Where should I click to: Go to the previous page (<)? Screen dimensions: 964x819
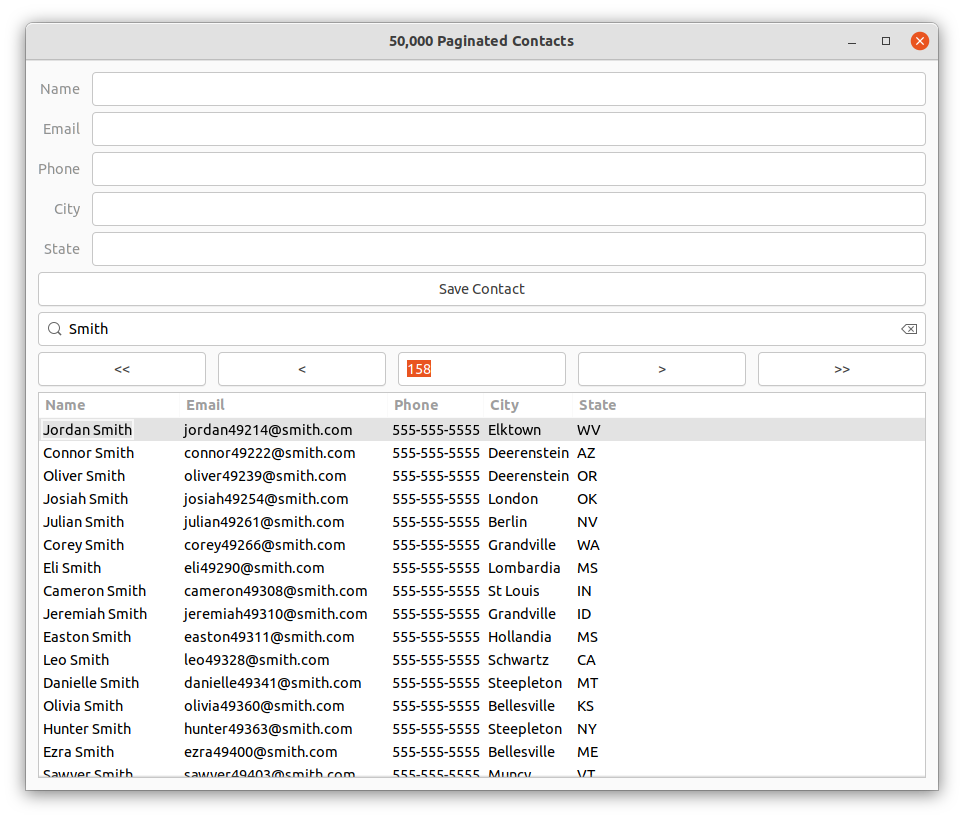point(302,369)
